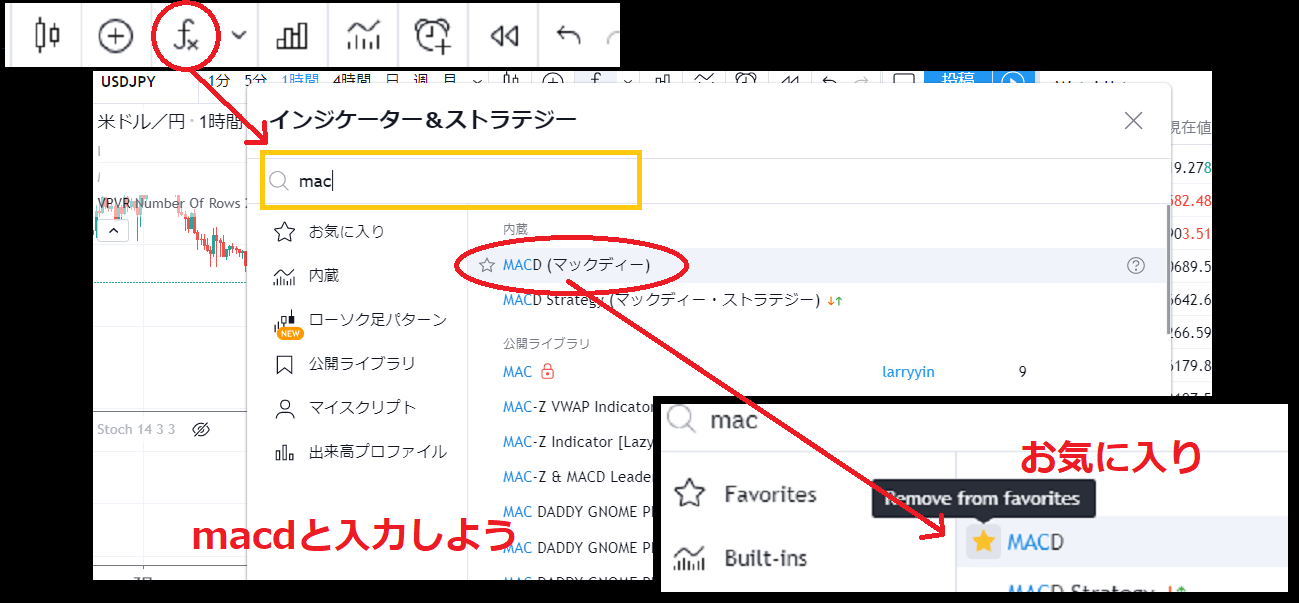Open the indicator templates icon
This screenshot has width=1299, height=603.
click(x=363, y=36)
